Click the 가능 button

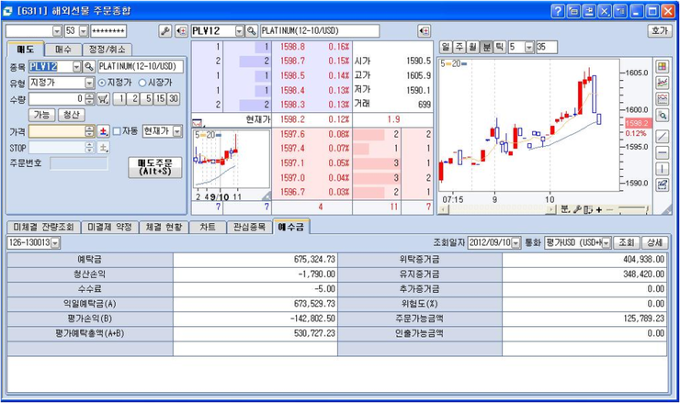(x=42, y=115)
